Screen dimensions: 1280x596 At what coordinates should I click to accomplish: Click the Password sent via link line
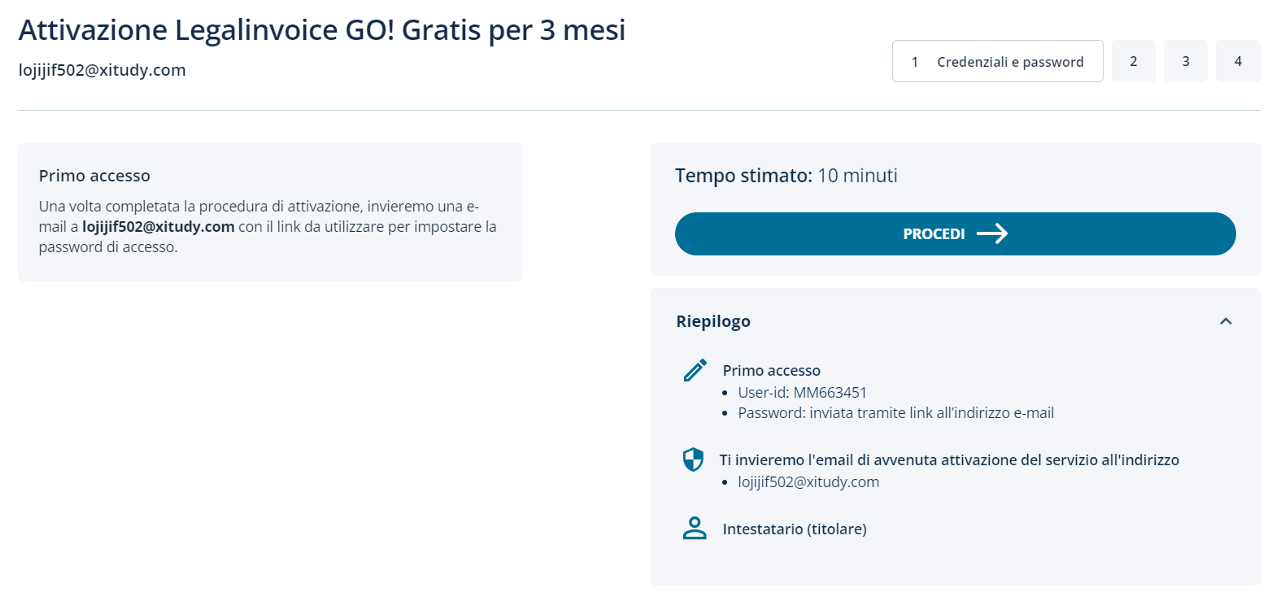coord(895,412)
